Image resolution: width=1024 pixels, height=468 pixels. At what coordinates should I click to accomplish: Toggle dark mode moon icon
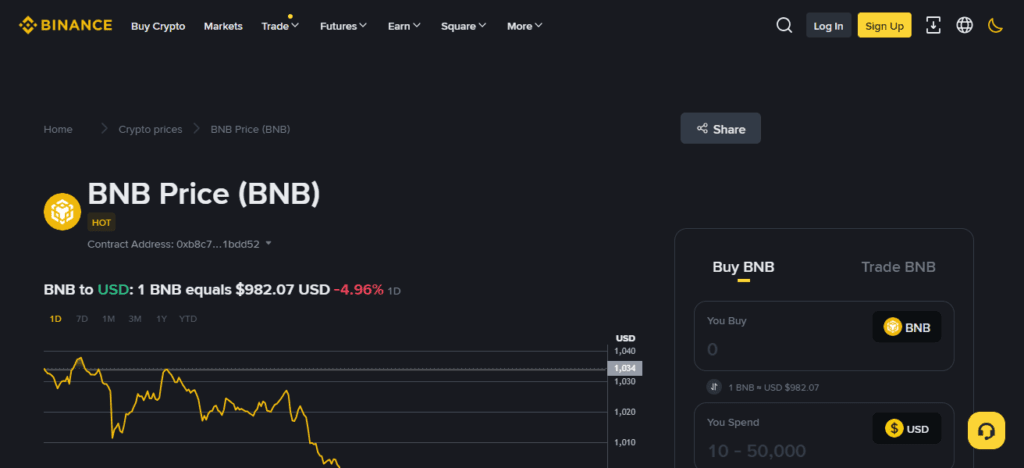pyautogui.click(x=995, y=26)
